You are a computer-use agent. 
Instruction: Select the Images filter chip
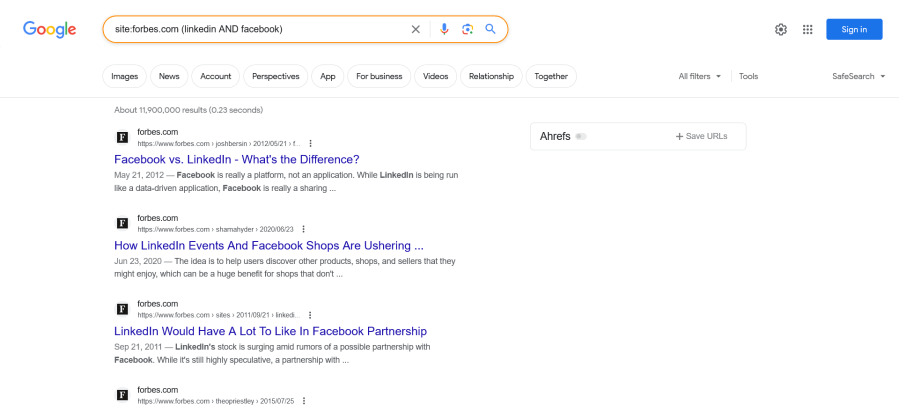124,76
